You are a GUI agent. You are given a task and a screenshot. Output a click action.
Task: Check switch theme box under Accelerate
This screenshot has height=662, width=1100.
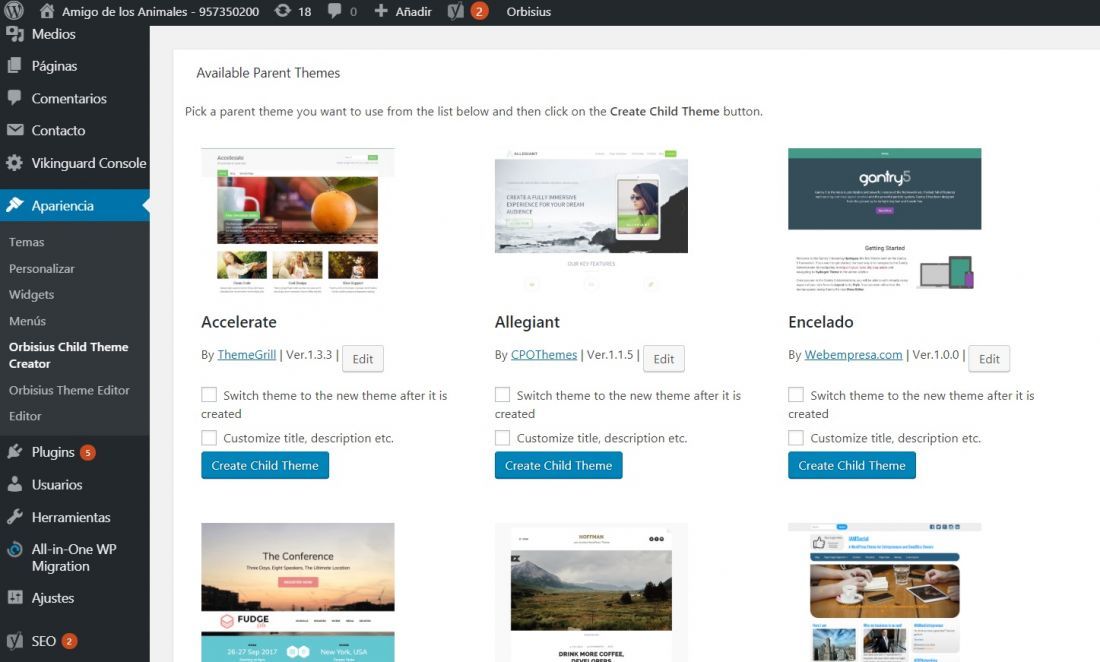point(209,395)
